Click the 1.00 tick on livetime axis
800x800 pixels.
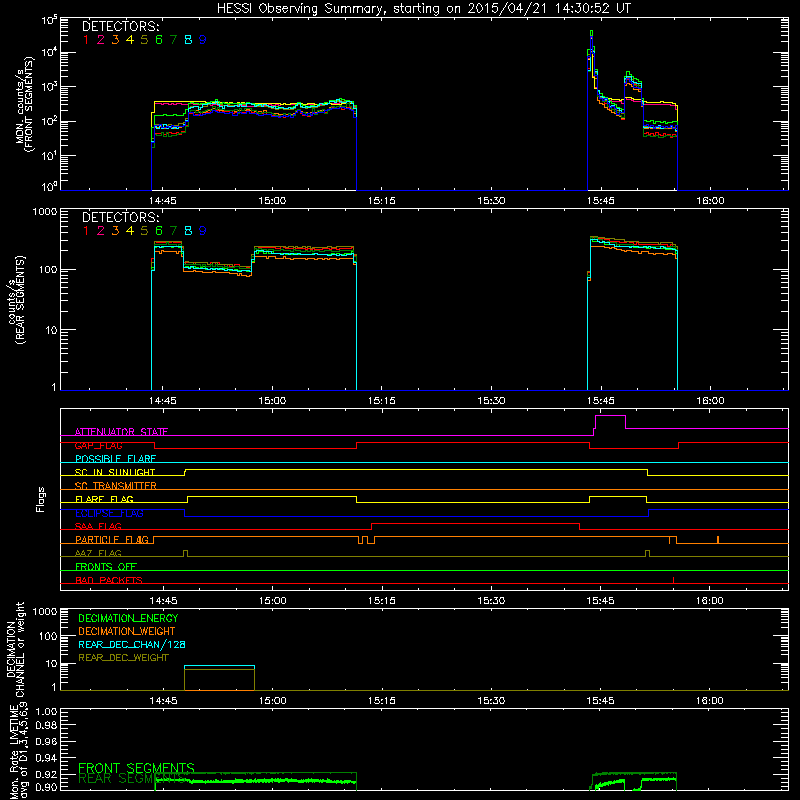47,711
